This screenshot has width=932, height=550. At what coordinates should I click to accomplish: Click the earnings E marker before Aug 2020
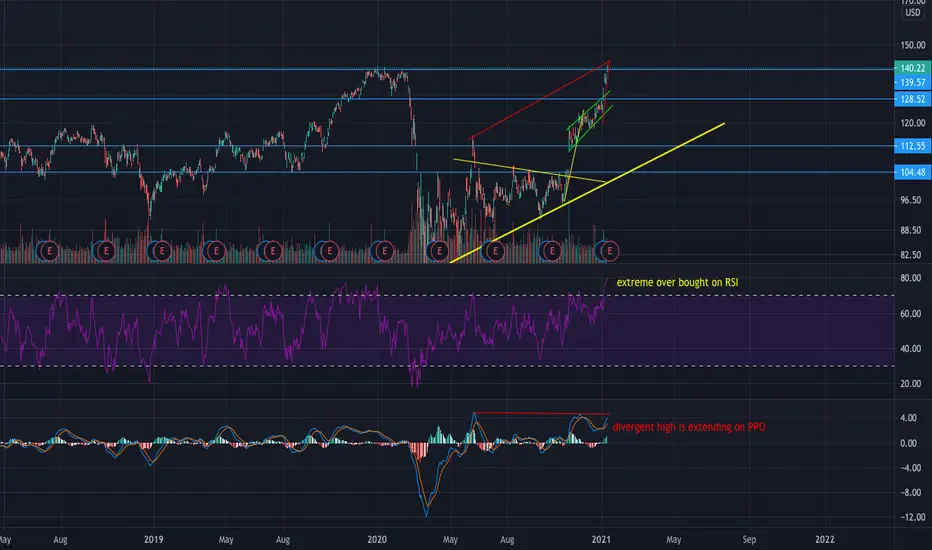tap(495, 252)
